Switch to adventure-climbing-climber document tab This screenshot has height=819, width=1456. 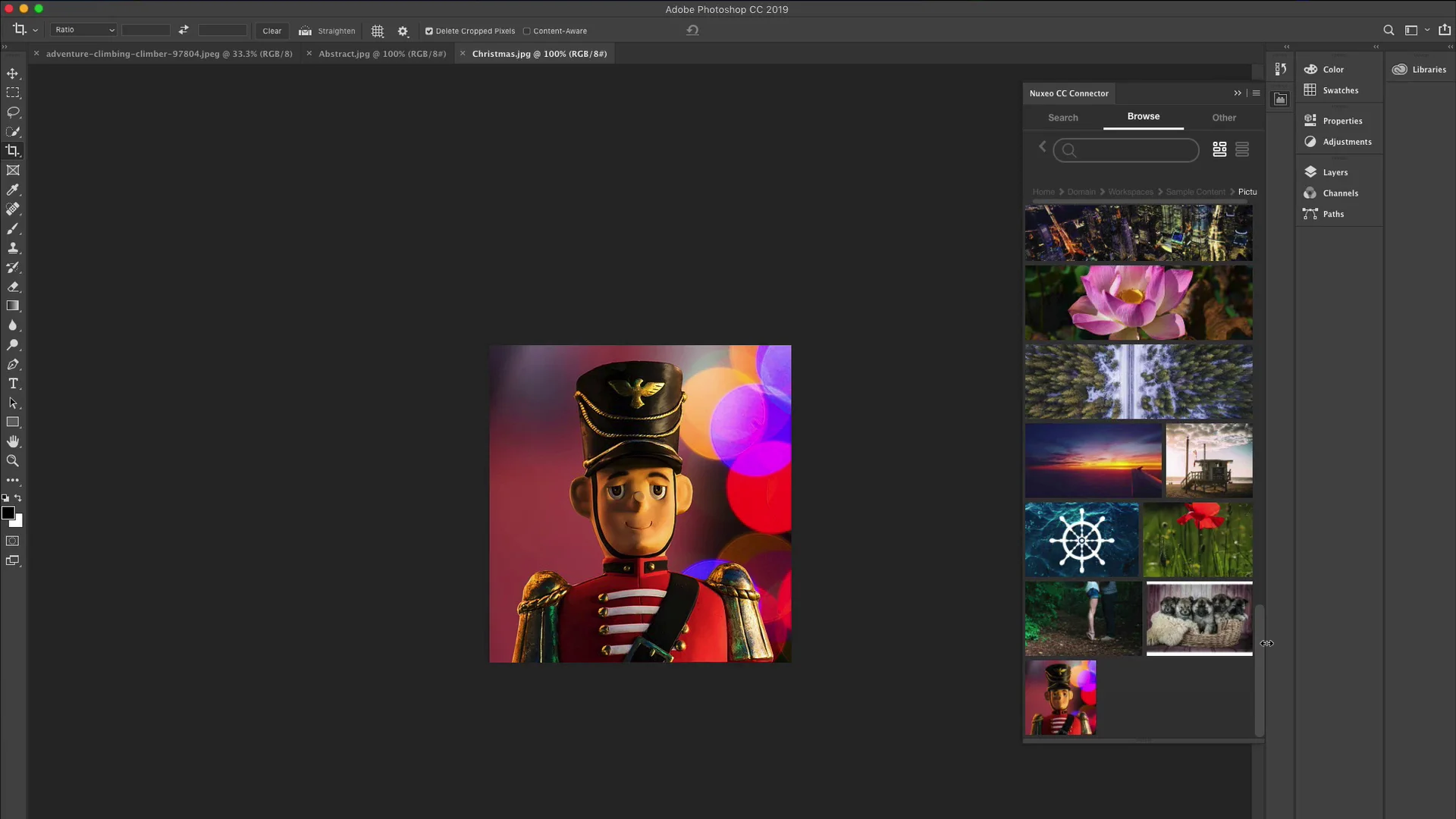pos(169,54)
